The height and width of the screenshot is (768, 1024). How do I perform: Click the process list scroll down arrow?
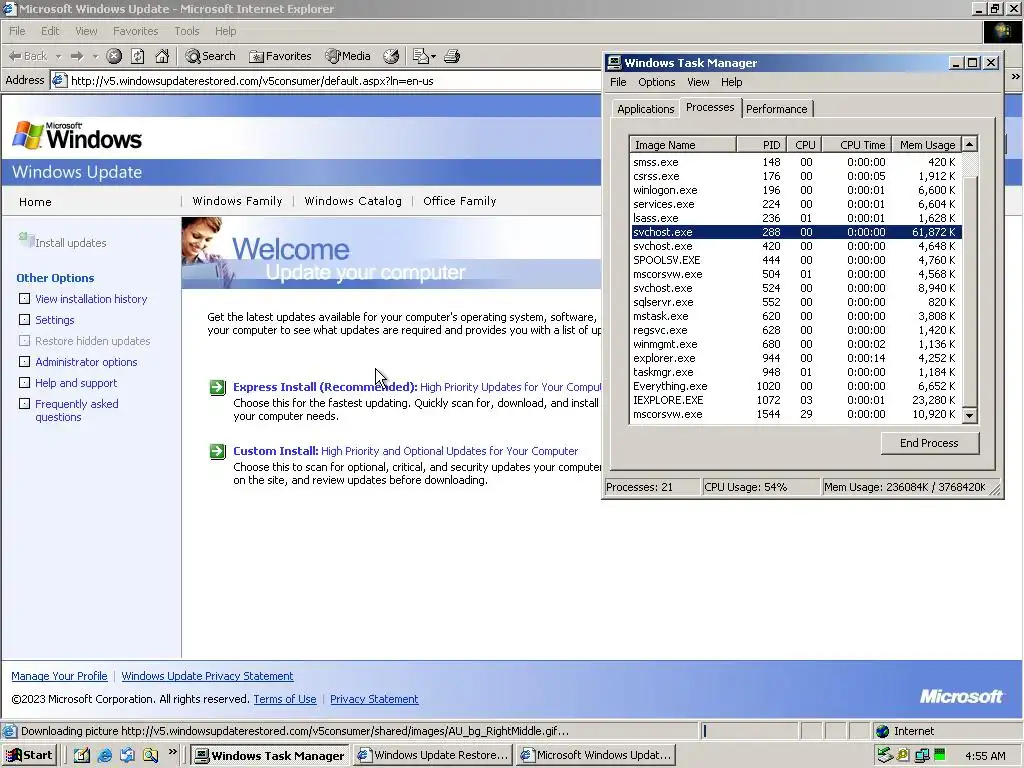point(970,415)
